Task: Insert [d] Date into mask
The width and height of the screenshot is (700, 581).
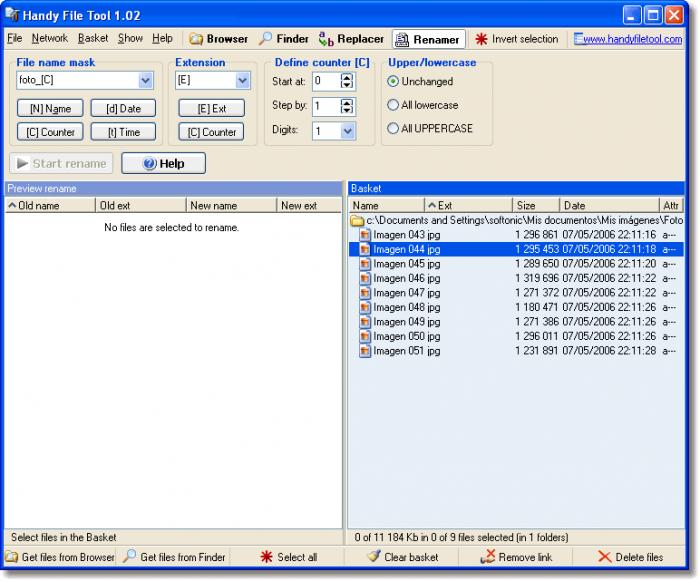Action: (x=123, y=109)
